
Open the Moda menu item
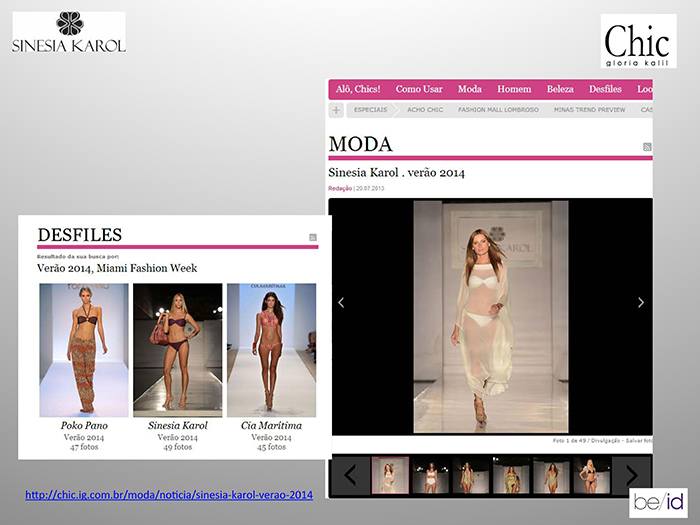click(x=470, y=89)
